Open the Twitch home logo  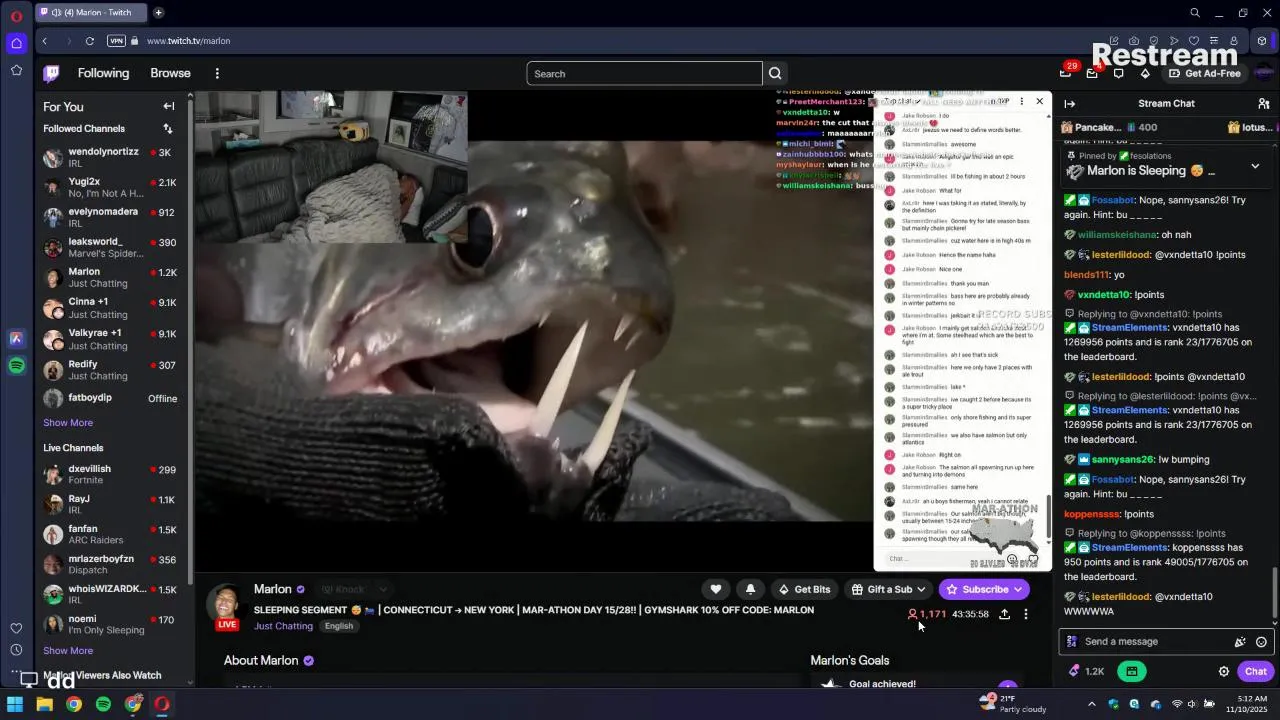pos(51,73)
